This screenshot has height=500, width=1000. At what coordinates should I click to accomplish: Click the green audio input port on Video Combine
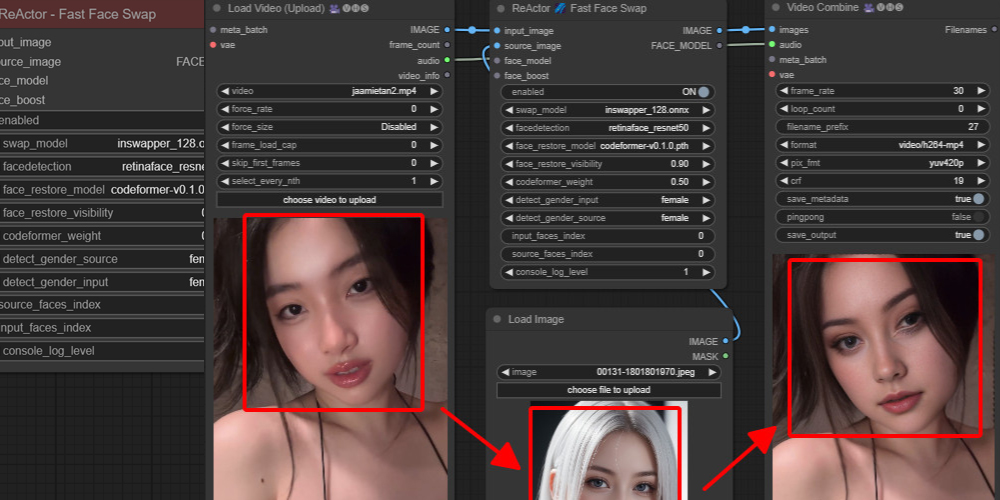coord(772,45)
